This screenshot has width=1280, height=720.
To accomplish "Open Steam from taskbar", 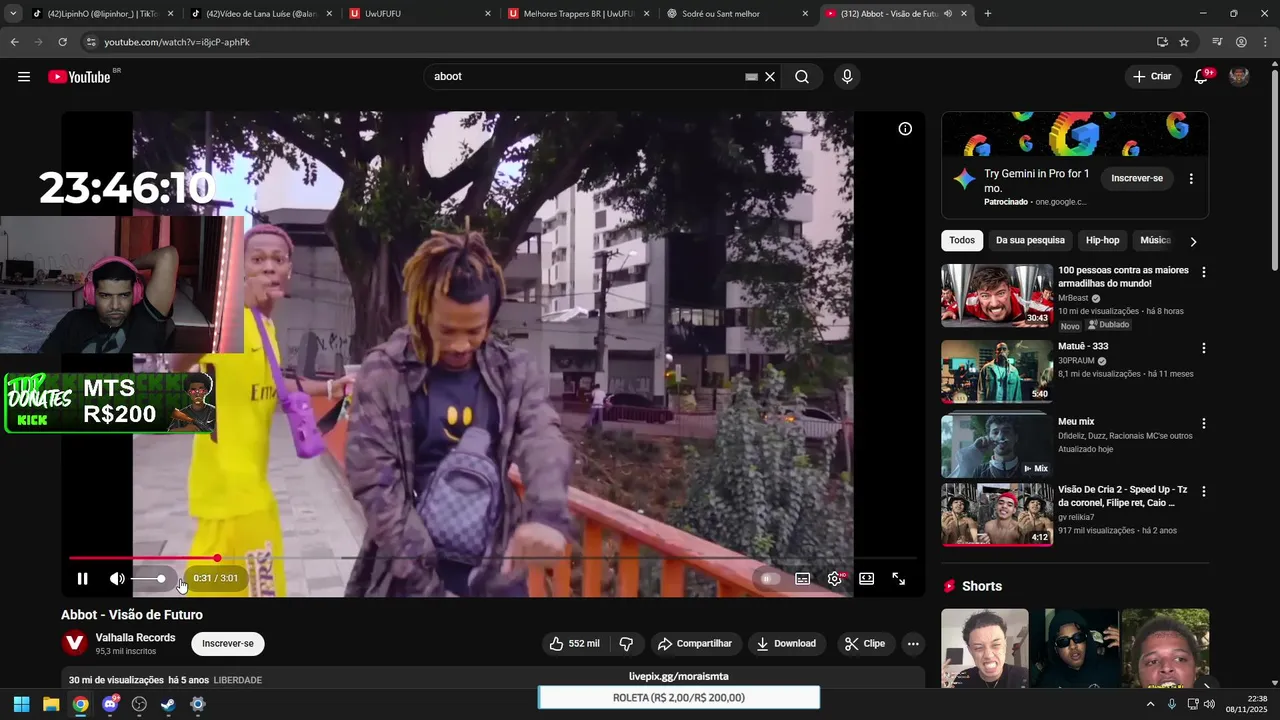I will point(168,704).
